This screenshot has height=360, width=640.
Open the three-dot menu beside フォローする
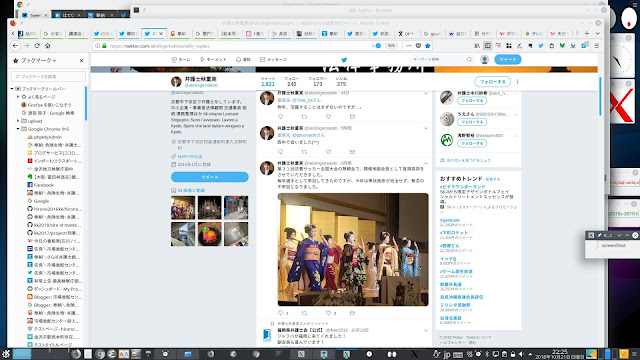click(518, 82)
